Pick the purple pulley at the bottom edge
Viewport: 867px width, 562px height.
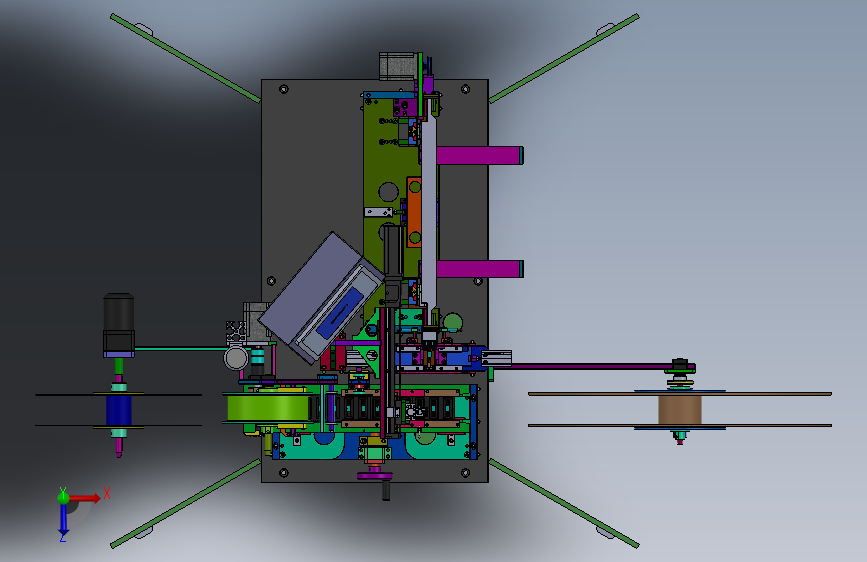pos(375,475)
